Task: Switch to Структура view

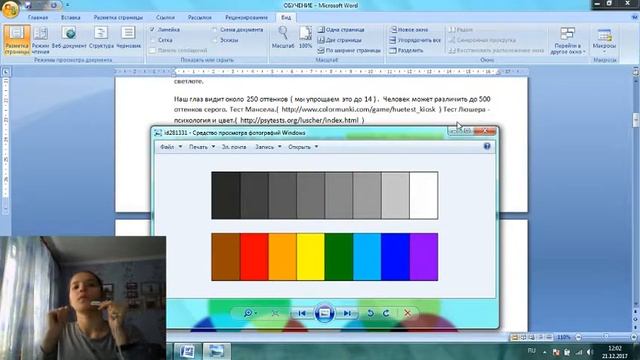Action: (101, 38)
